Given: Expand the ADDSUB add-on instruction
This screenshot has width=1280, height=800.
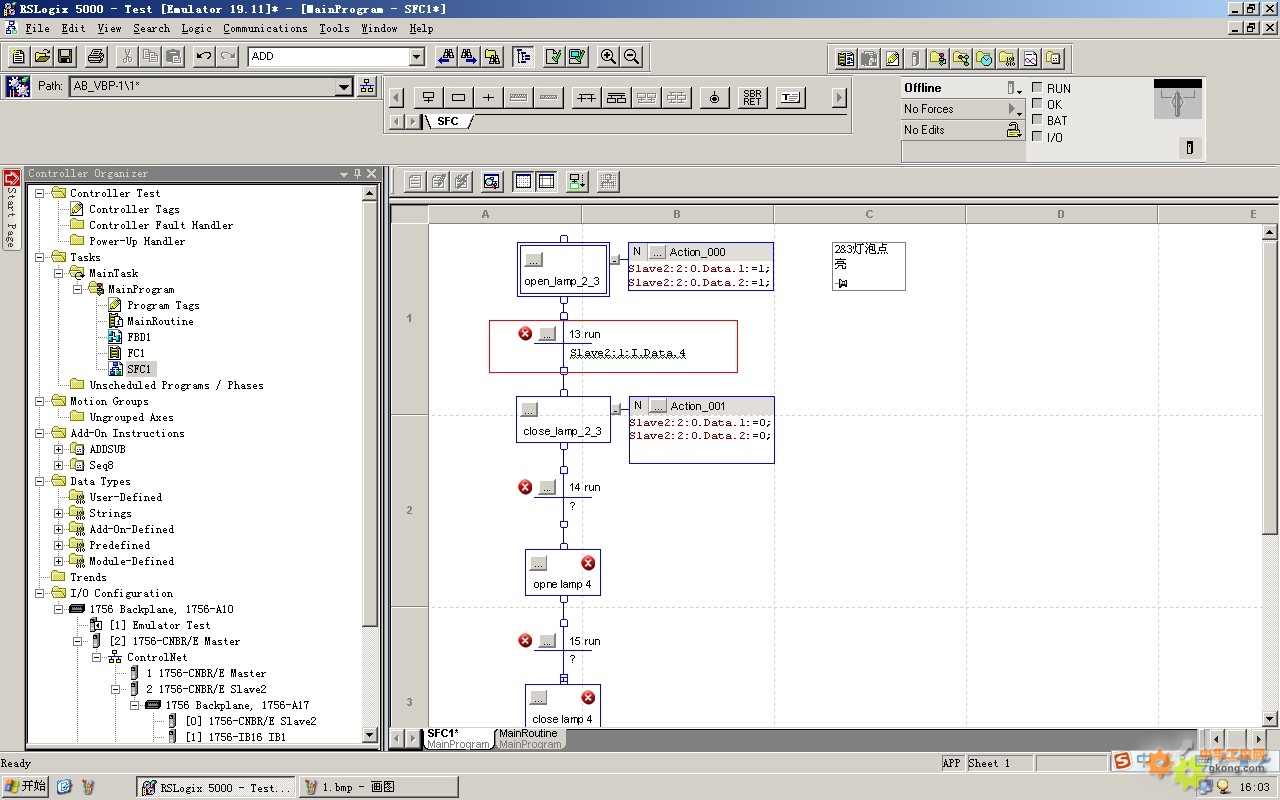Looking at the screenshot, I should point(59,449).
